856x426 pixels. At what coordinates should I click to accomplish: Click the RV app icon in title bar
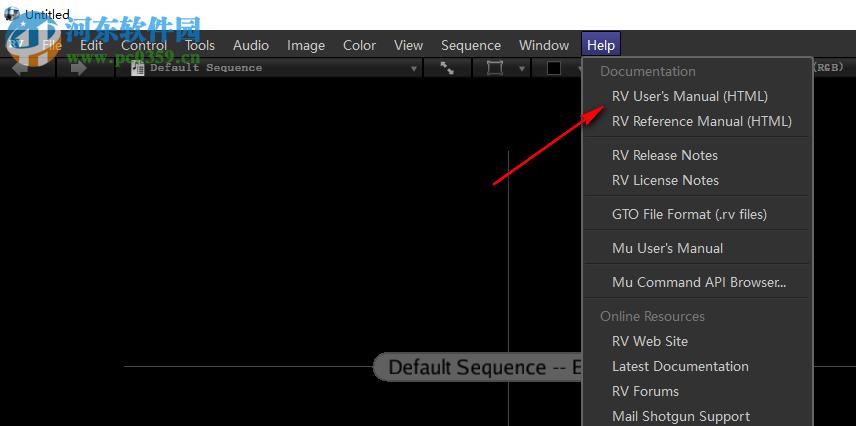[12, 14]
